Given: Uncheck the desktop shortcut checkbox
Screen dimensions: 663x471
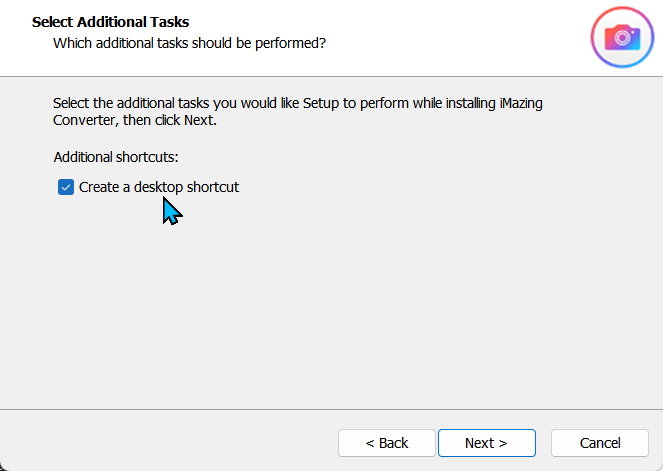Looking at the screenshot, I should pos(66,187).
